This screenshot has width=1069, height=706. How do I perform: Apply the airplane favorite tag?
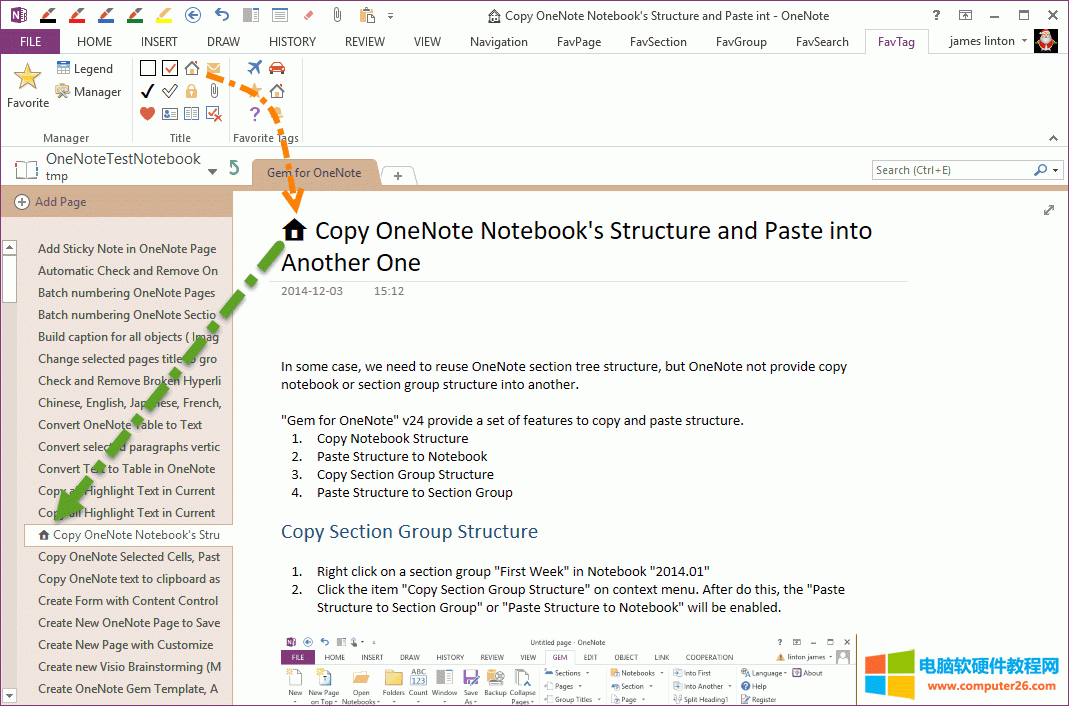[x=254, y=68]
